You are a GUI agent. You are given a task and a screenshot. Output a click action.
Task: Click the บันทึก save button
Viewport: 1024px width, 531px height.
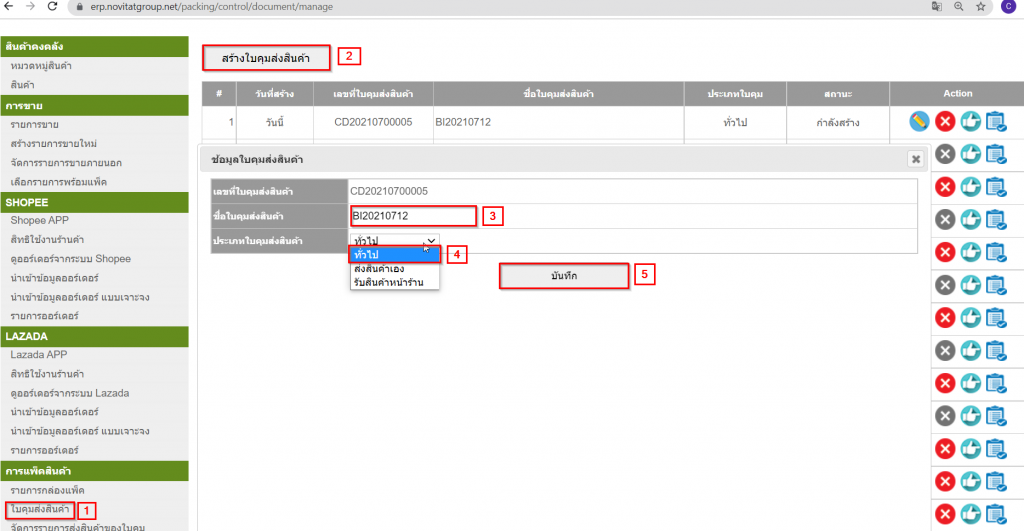[564, 275]
